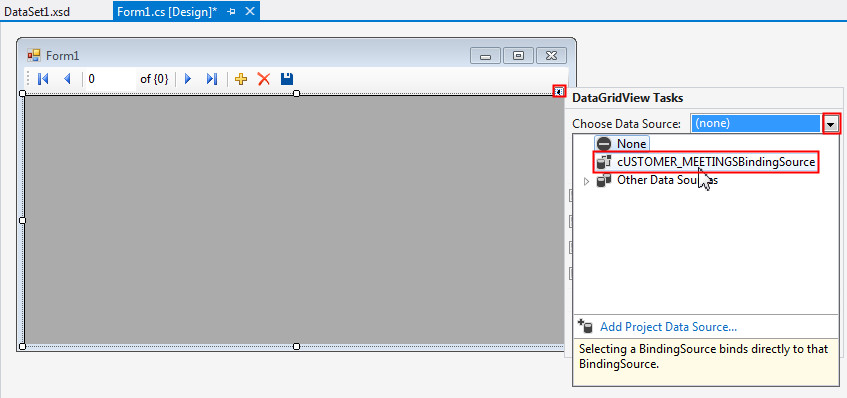This screenshot has height=398, width=847.
Task: Click Add Project Data Source link
Action: pyautogui.click(x=668, y=327)
